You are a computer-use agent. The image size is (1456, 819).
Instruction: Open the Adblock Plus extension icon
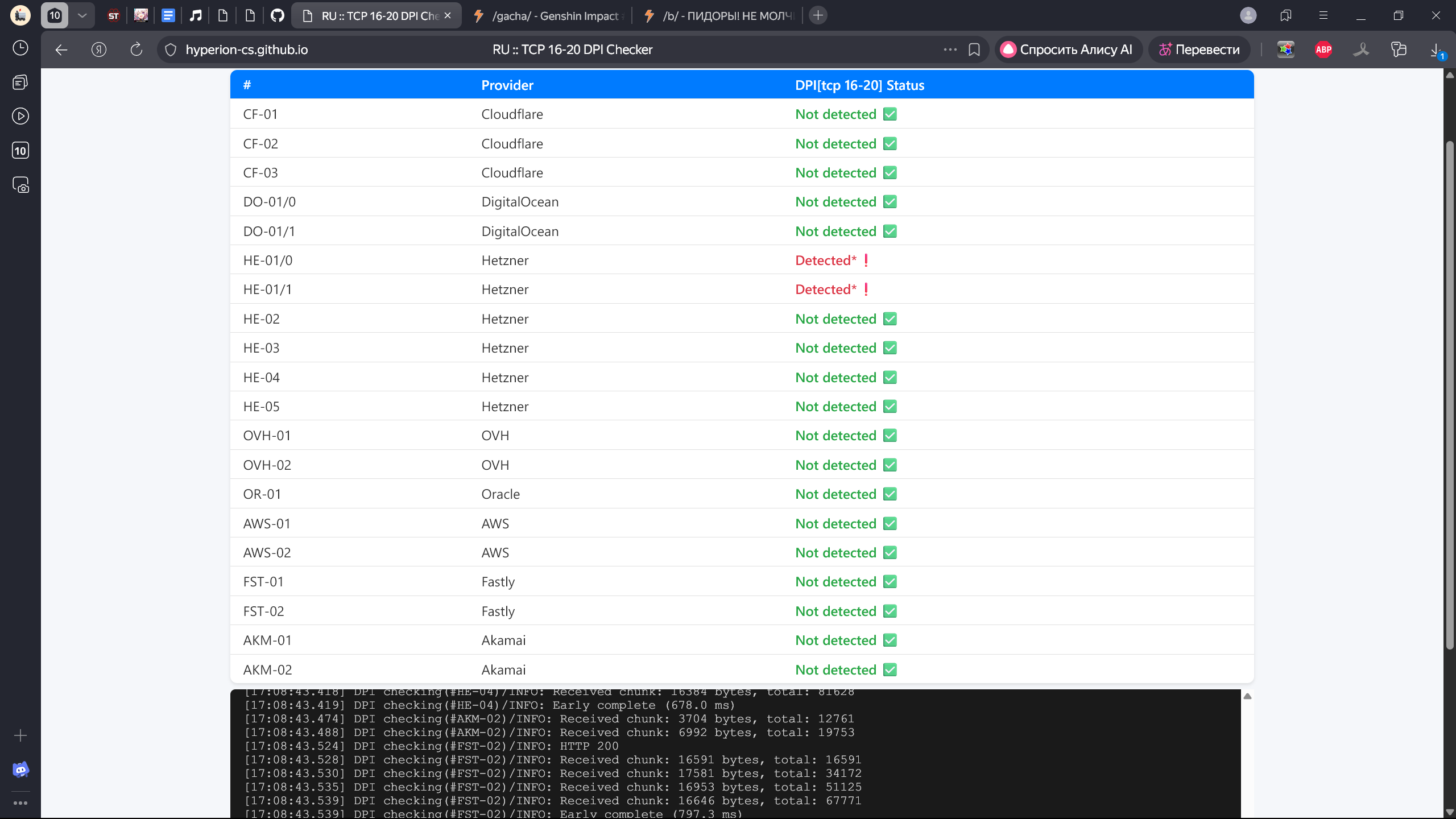pyautogui.click(x=1323, y=50)
